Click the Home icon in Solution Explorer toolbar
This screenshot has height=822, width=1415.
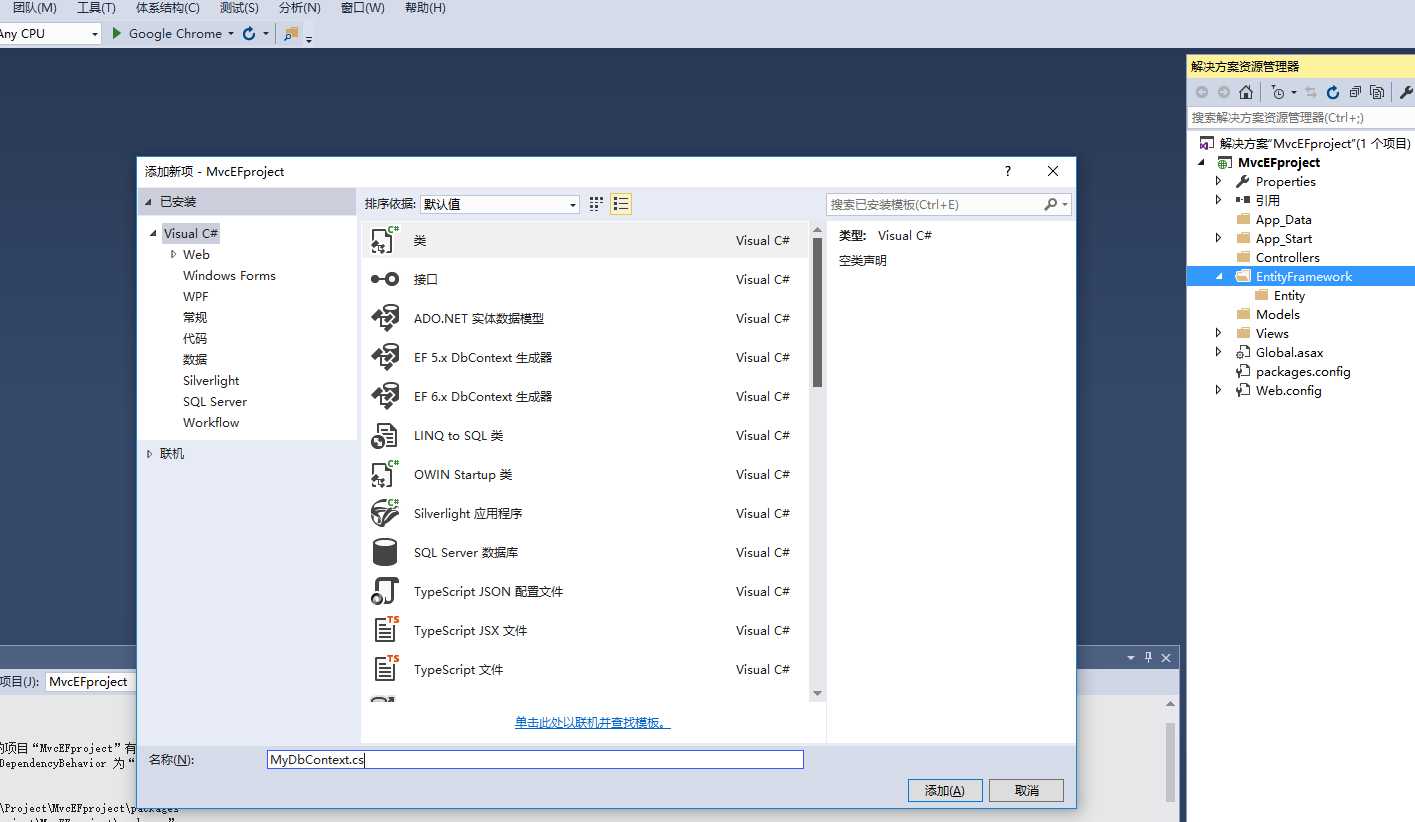click(1245, 92)
